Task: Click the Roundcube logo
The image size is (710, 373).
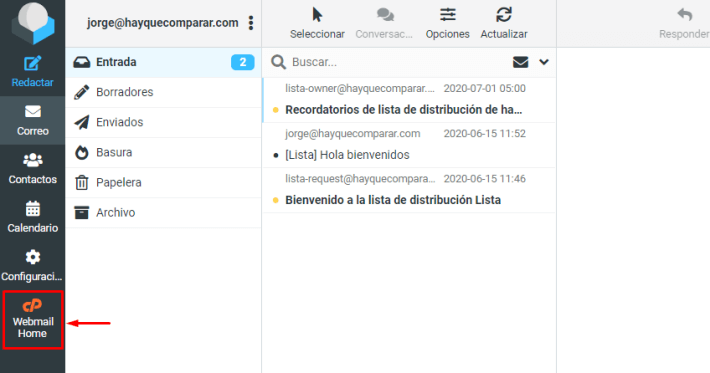Action: coord(33,23)
